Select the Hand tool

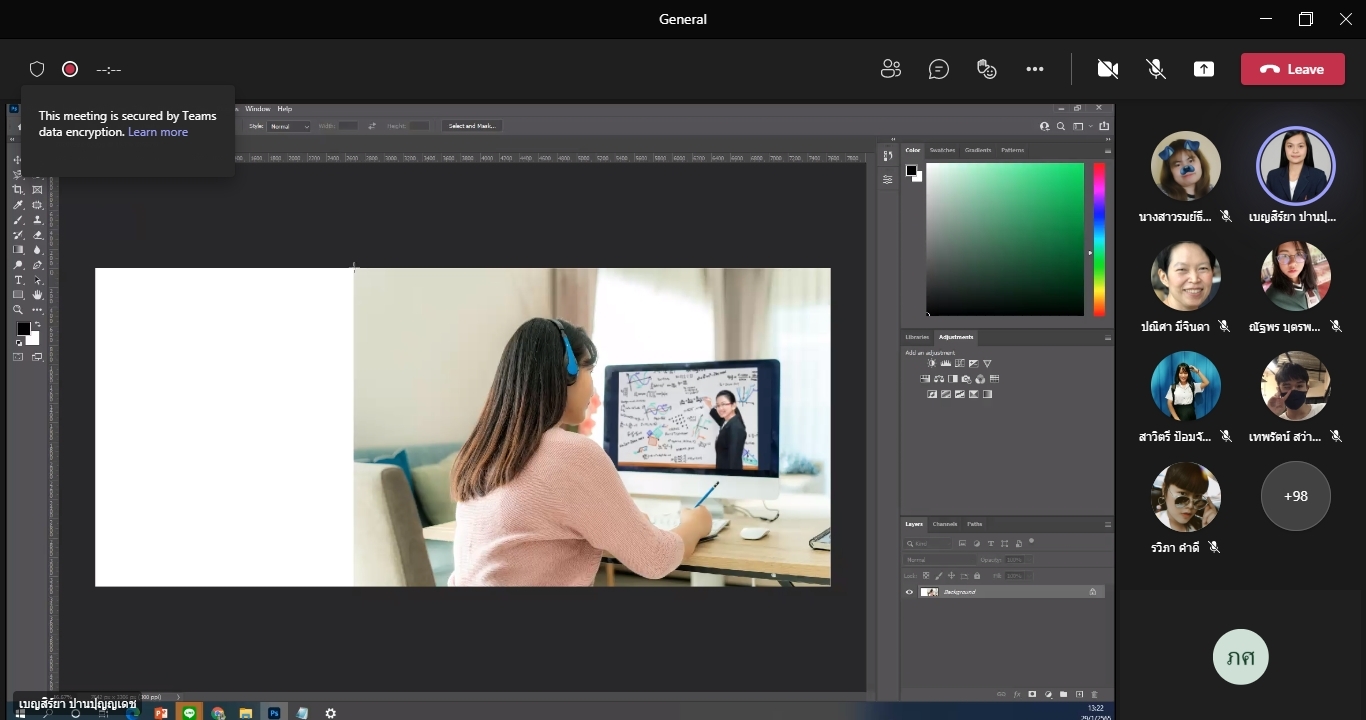[x=37, y=295]
